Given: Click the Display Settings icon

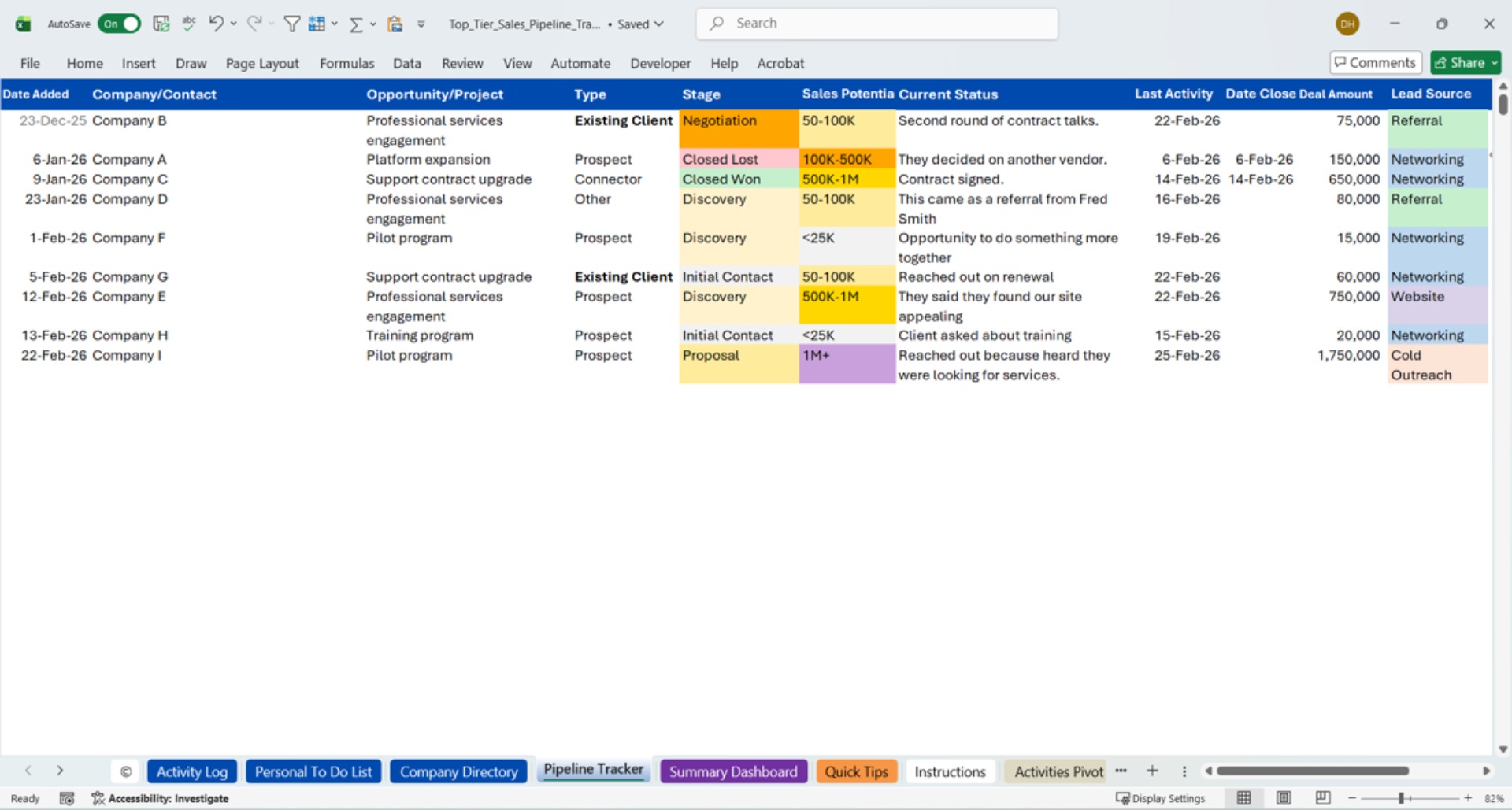Looking at the screenshot, I should [x=1162, y=798].
